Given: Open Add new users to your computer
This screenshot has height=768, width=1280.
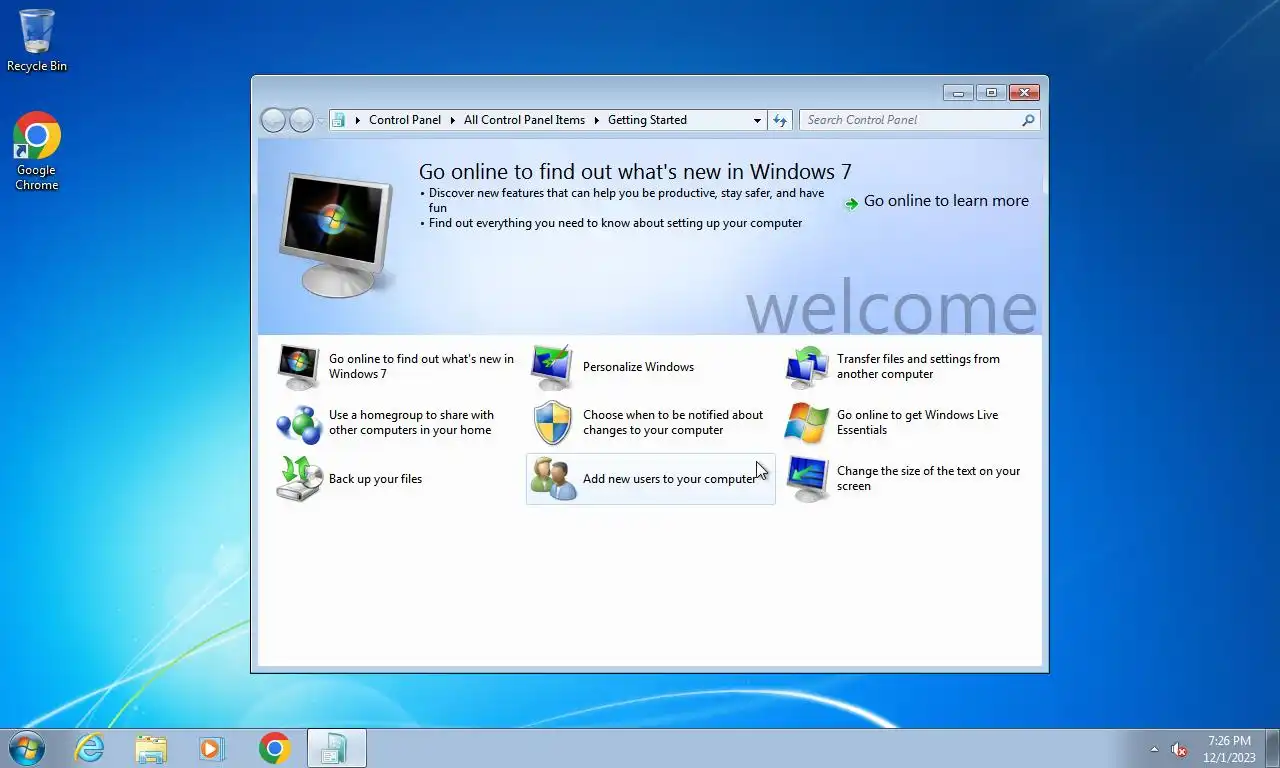Looking at the screenshot, I should point(669,479).
